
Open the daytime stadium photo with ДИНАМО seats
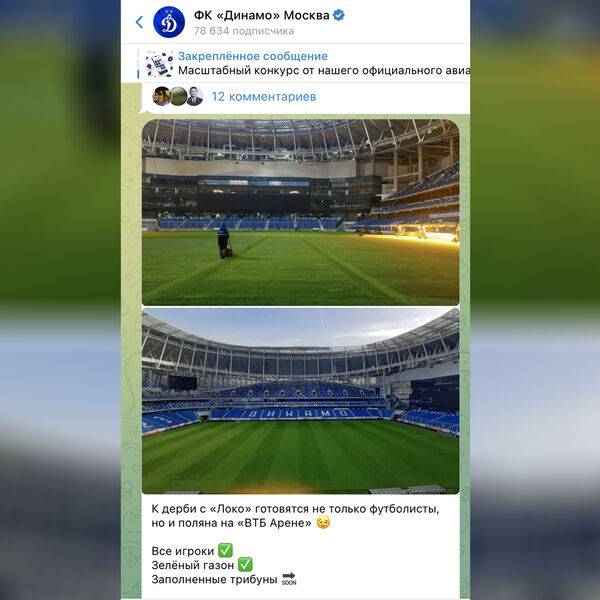pyautogui.click(x=300, y=401)
